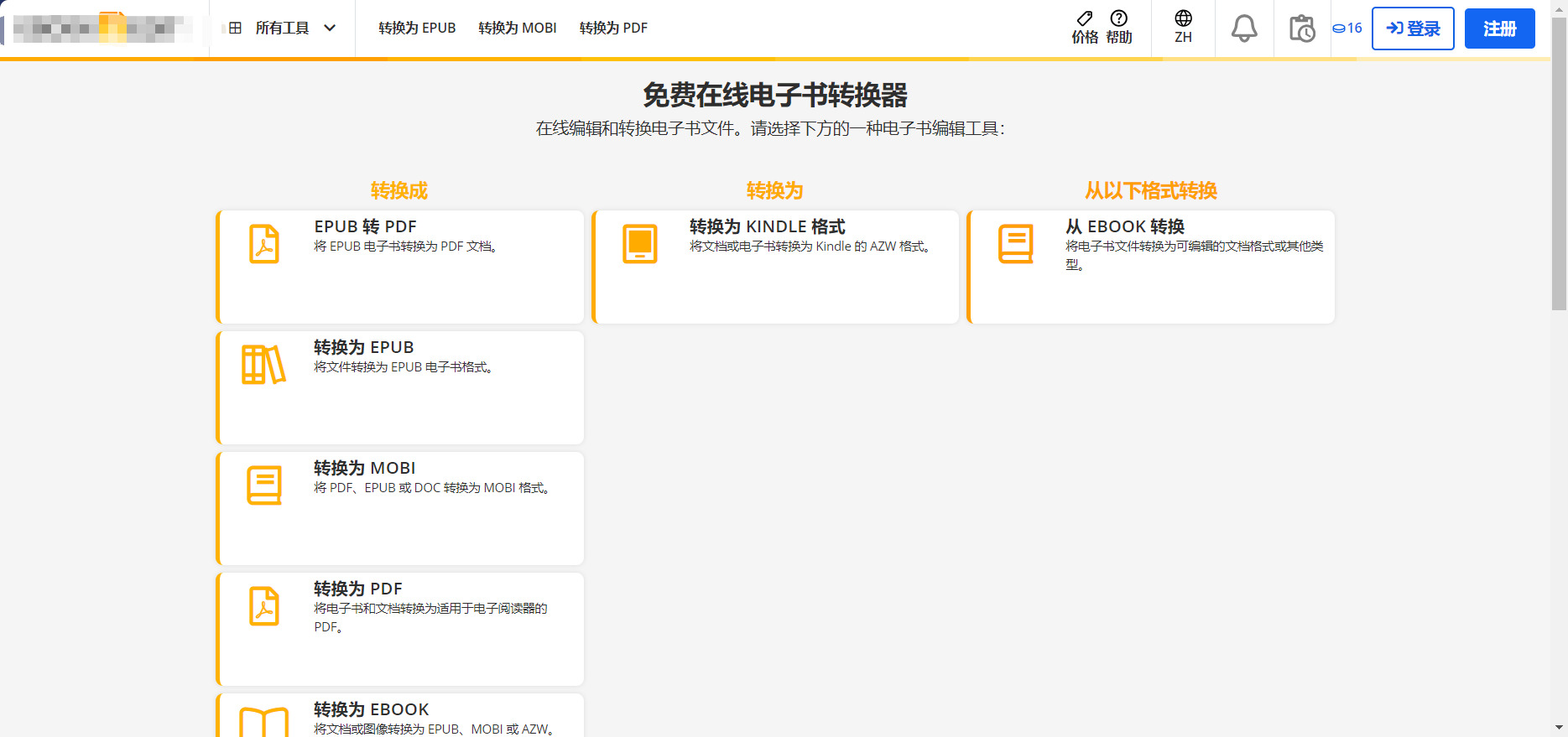Open the task history clipboard icon
The width and height of the screenshot is (1568, 737).
(x=1301, y=29)
